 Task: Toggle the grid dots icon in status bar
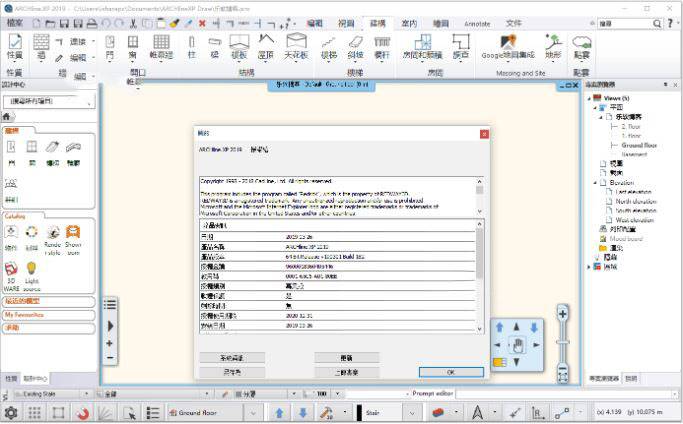click(34, 412)
